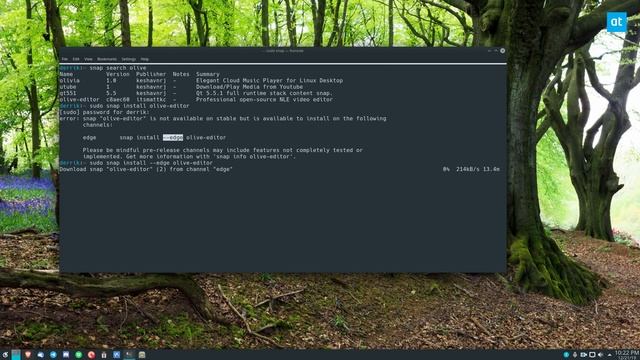640x360 pixels.
Task: Open the Settings menu in Konsole
Action: pos(129,59)
